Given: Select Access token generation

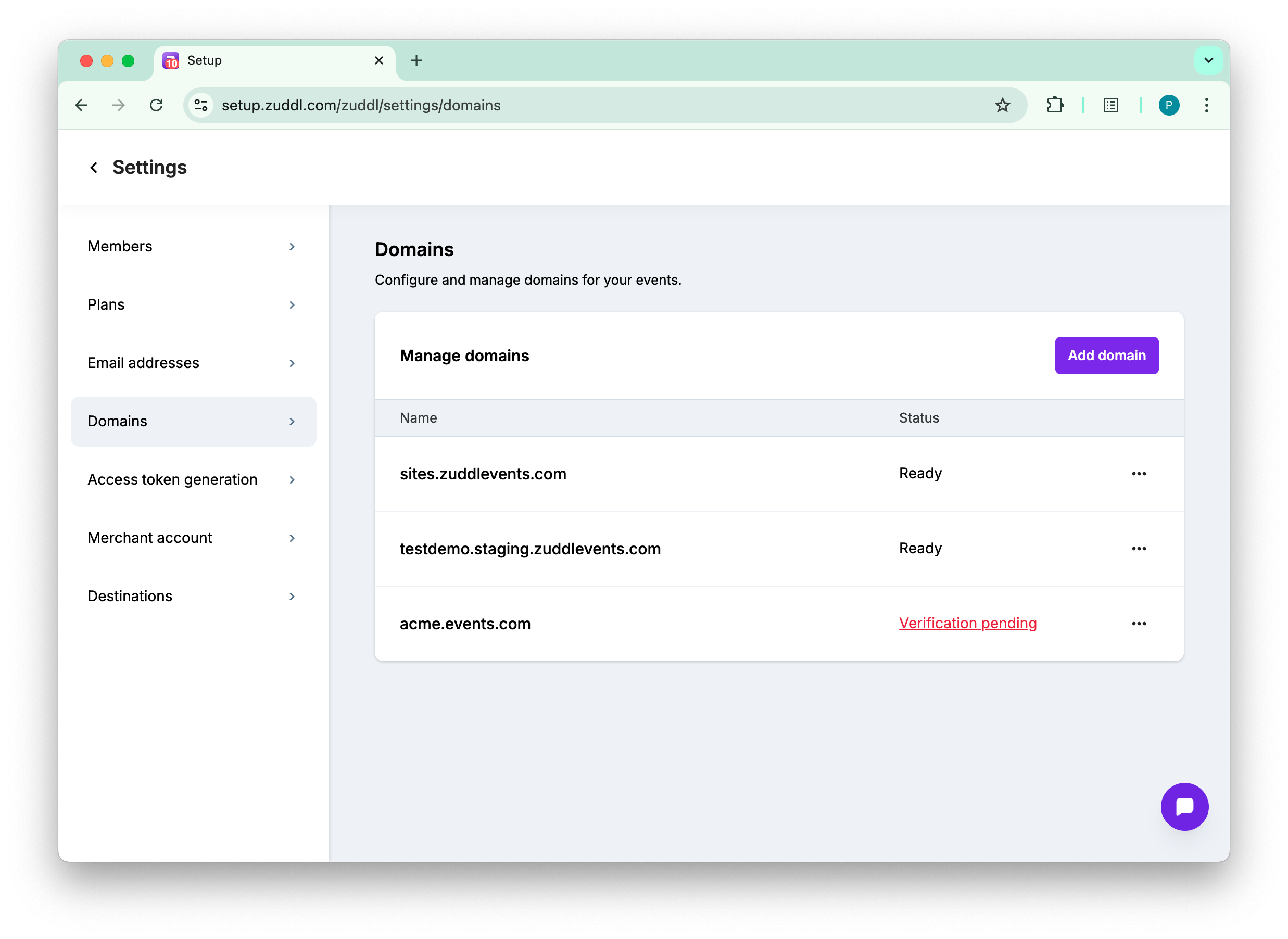Looking at the screenshot, I should [x=193, y=479].
